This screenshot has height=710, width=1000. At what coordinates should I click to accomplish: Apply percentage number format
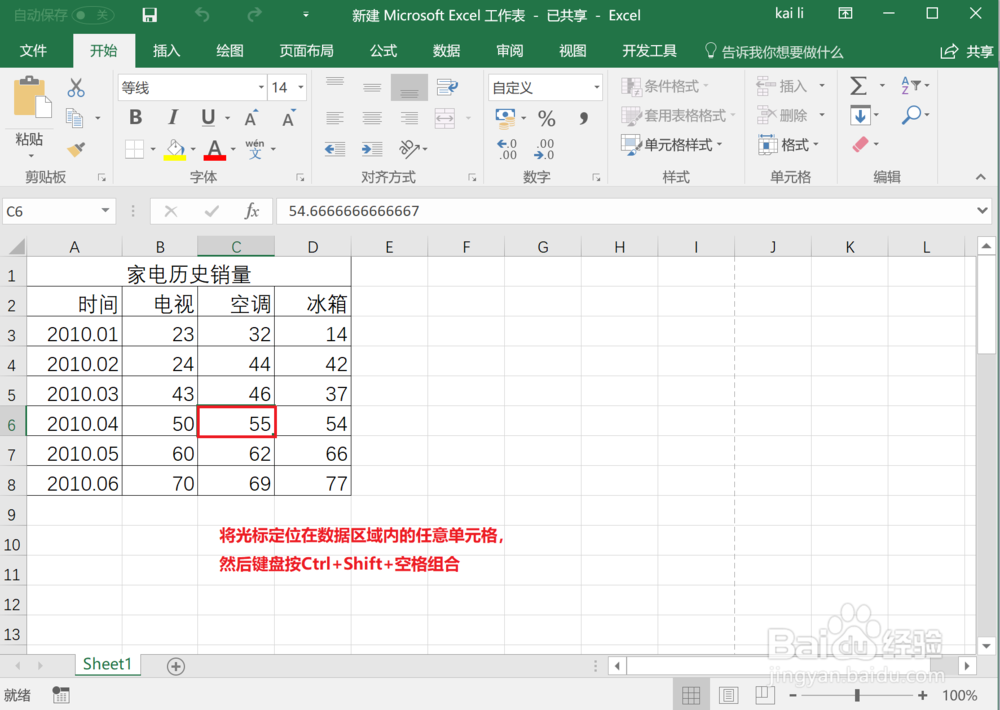(x=547, y=119)
